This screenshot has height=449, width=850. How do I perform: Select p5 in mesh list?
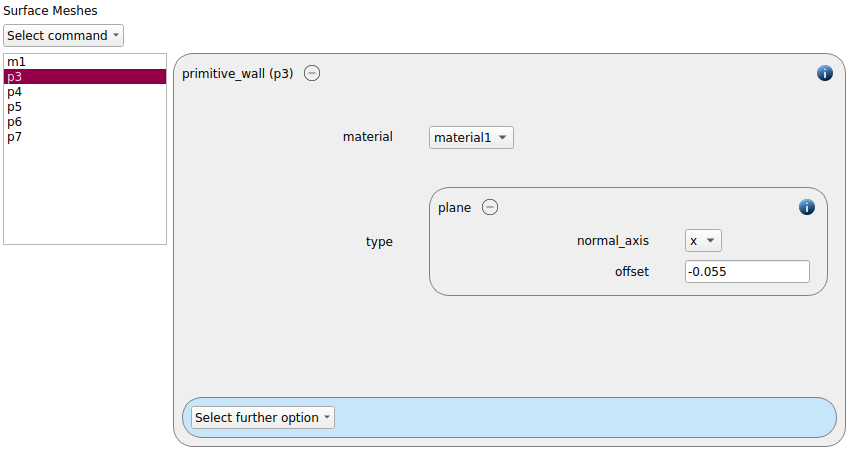85,107
